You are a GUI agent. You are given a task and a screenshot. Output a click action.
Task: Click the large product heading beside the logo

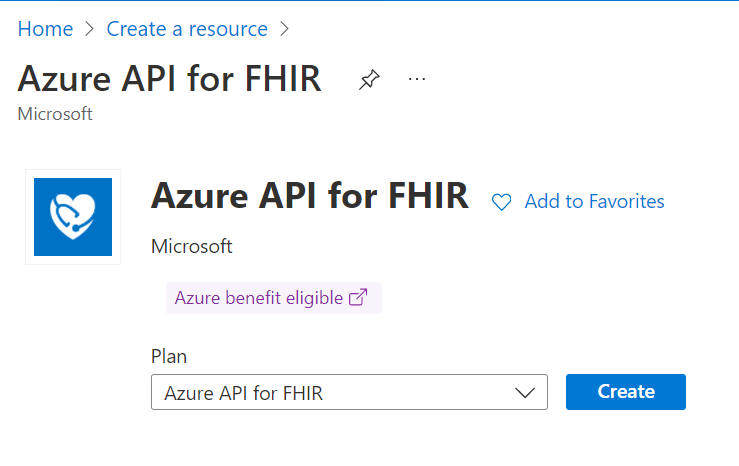pyautogui.click(x=309, y=197)
